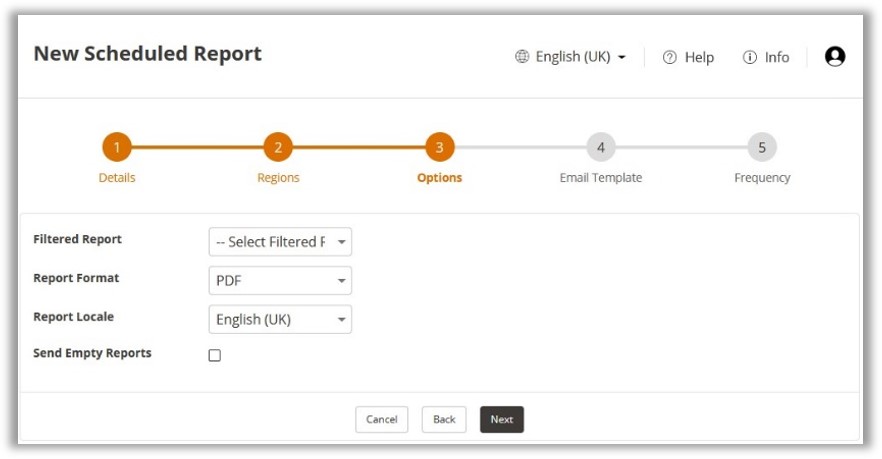Jump to step 4 circle
Screen dimensions: 882x459
click(x=601, y=148)
